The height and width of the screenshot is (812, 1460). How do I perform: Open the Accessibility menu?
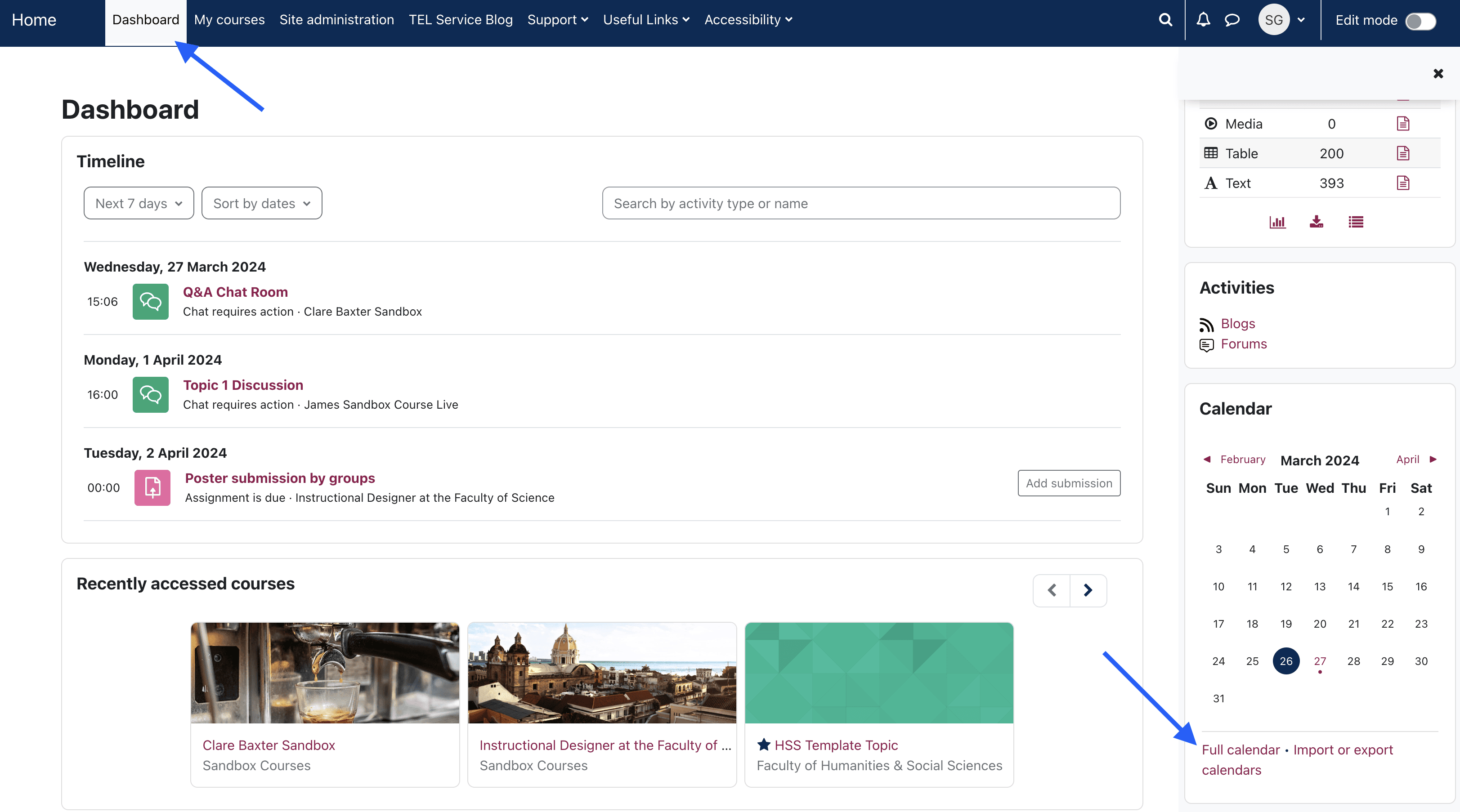[x=748, y=20]
